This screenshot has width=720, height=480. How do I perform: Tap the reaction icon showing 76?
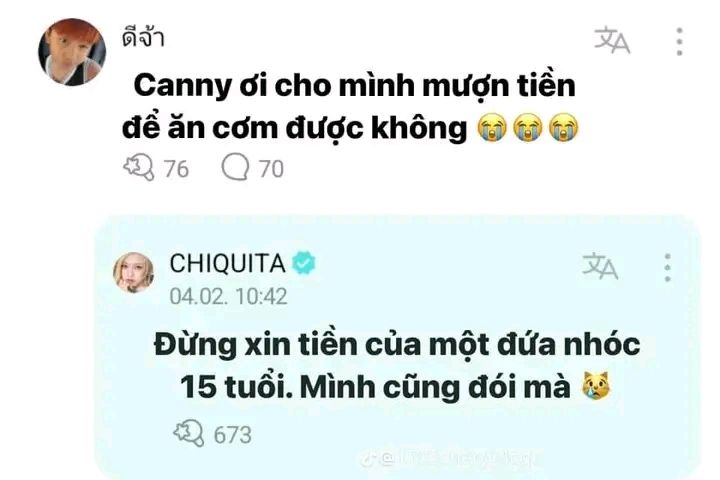pos(139,167)
